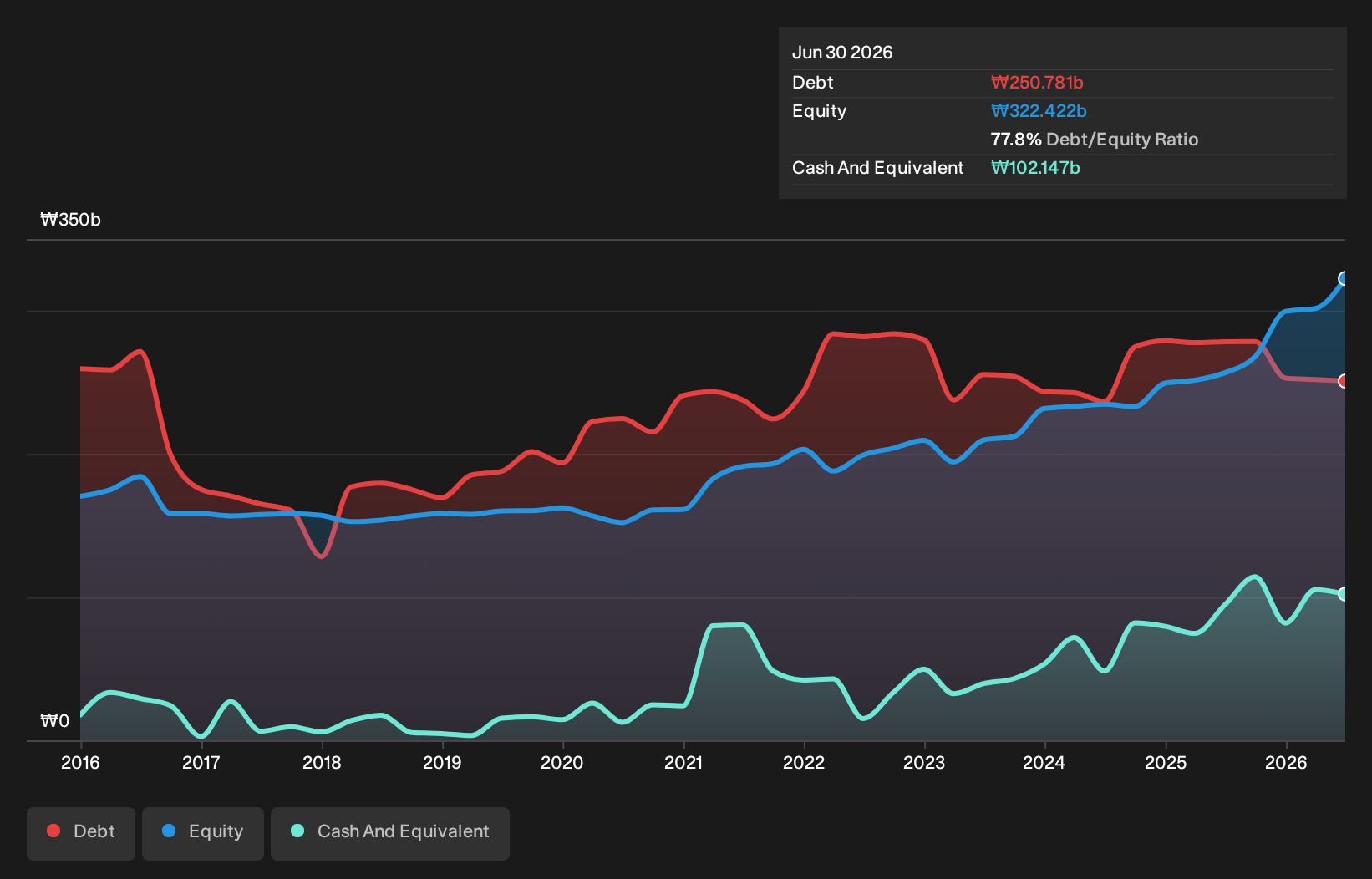This screenshot has height=879, width=1372.
Task: Click the red Debt legend dot
Action: point(53,831)
